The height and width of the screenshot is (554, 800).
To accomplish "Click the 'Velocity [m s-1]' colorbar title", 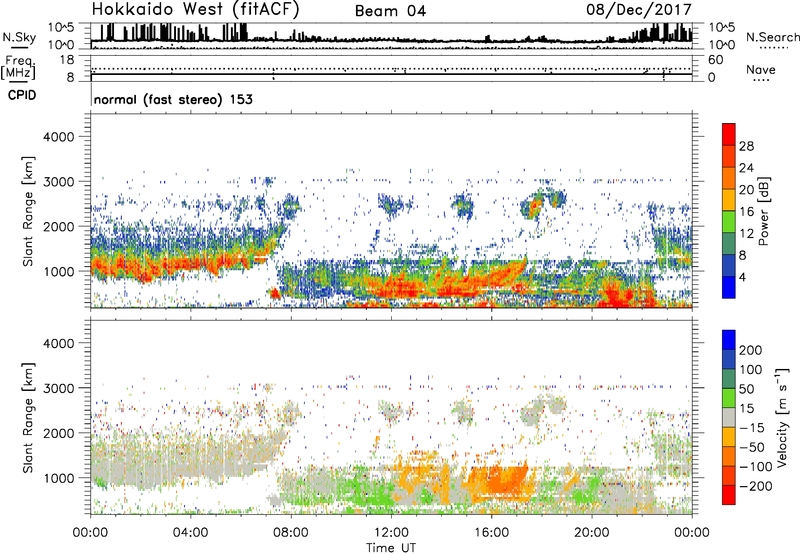I will (782, 417).
